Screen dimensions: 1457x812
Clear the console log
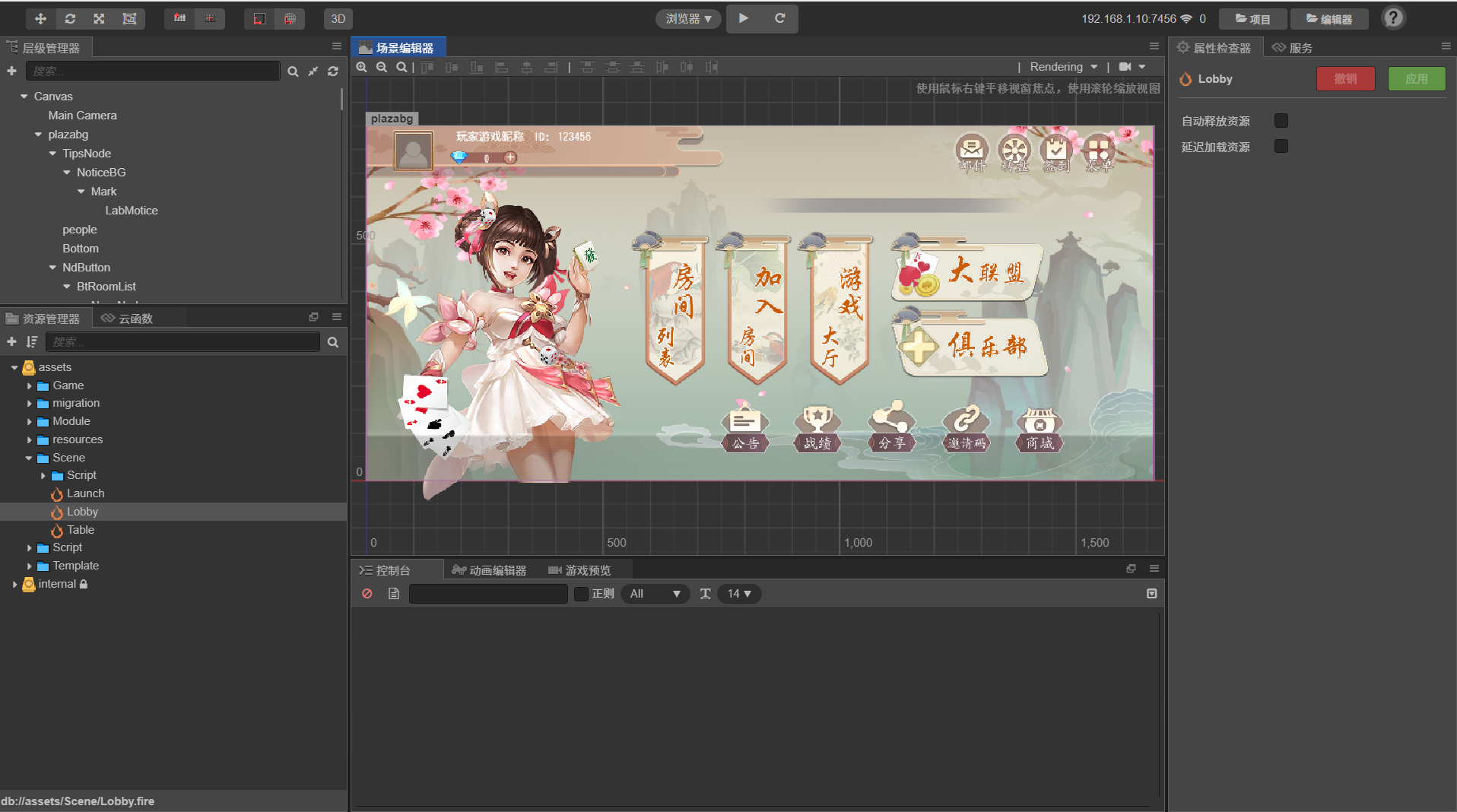pyautogui.click(x=367, y=593)
